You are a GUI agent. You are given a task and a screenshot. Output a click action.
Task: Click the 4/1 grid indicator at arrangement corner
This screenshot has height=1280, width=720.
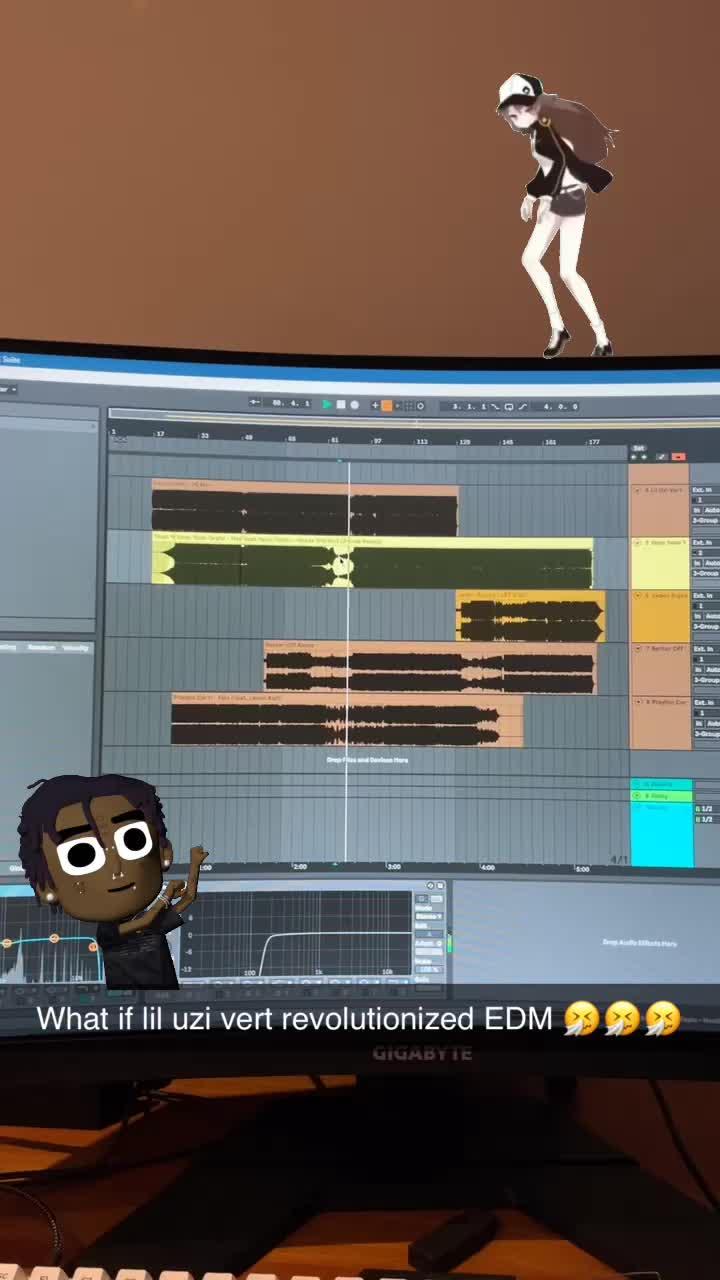tap(619, 859)
